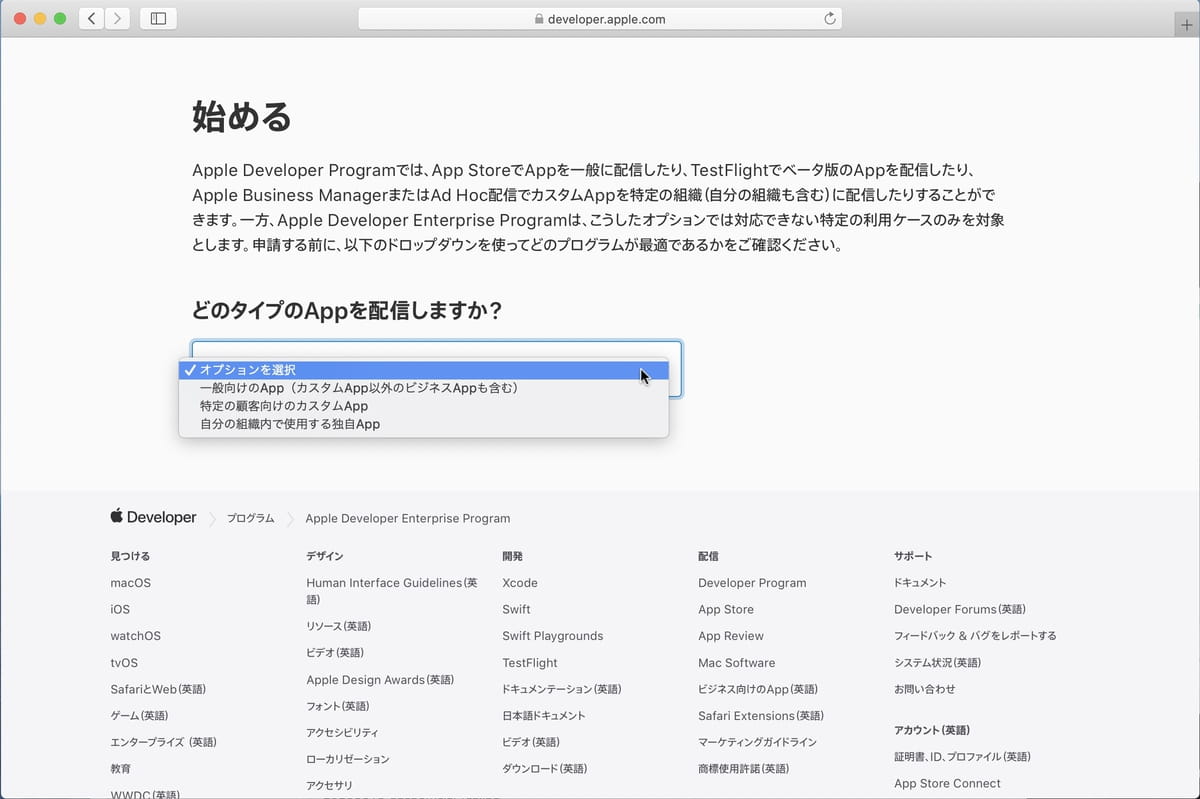The height and width of the screenshot is (799, 1200).
Task: Open the tvOS footer link
Action: (x=124, y=663)
